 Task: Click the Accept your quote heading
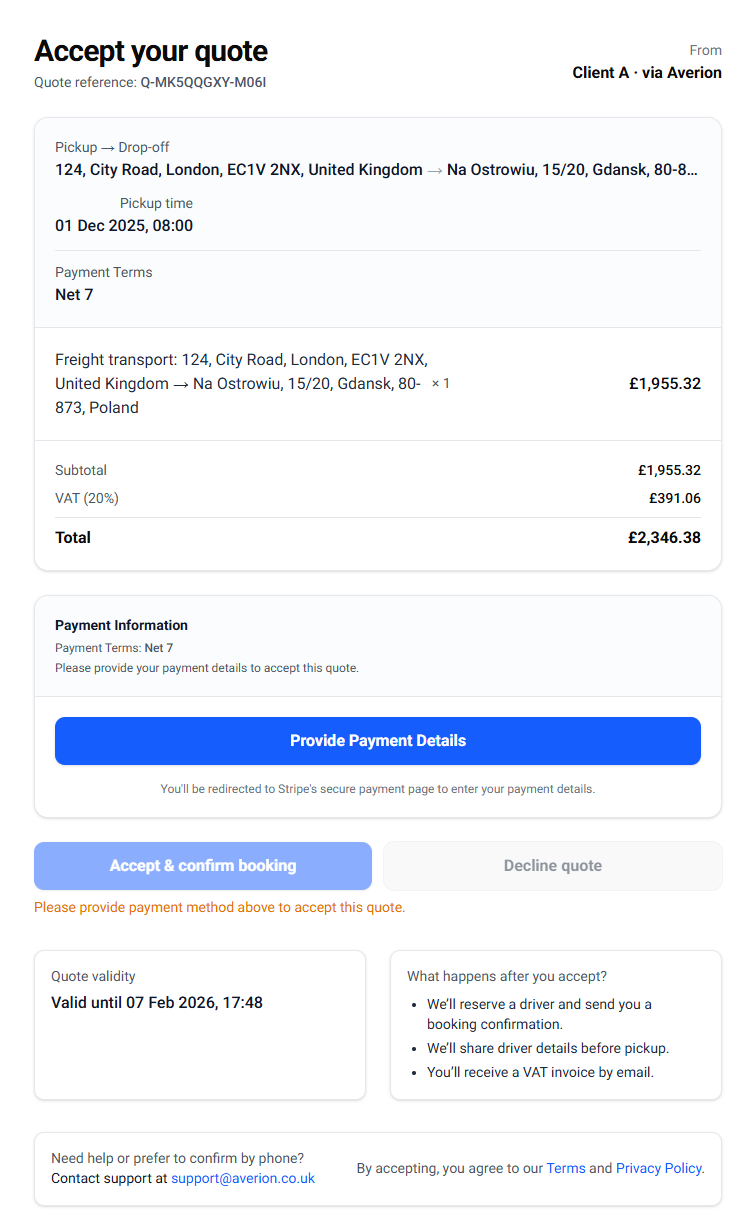151,51
